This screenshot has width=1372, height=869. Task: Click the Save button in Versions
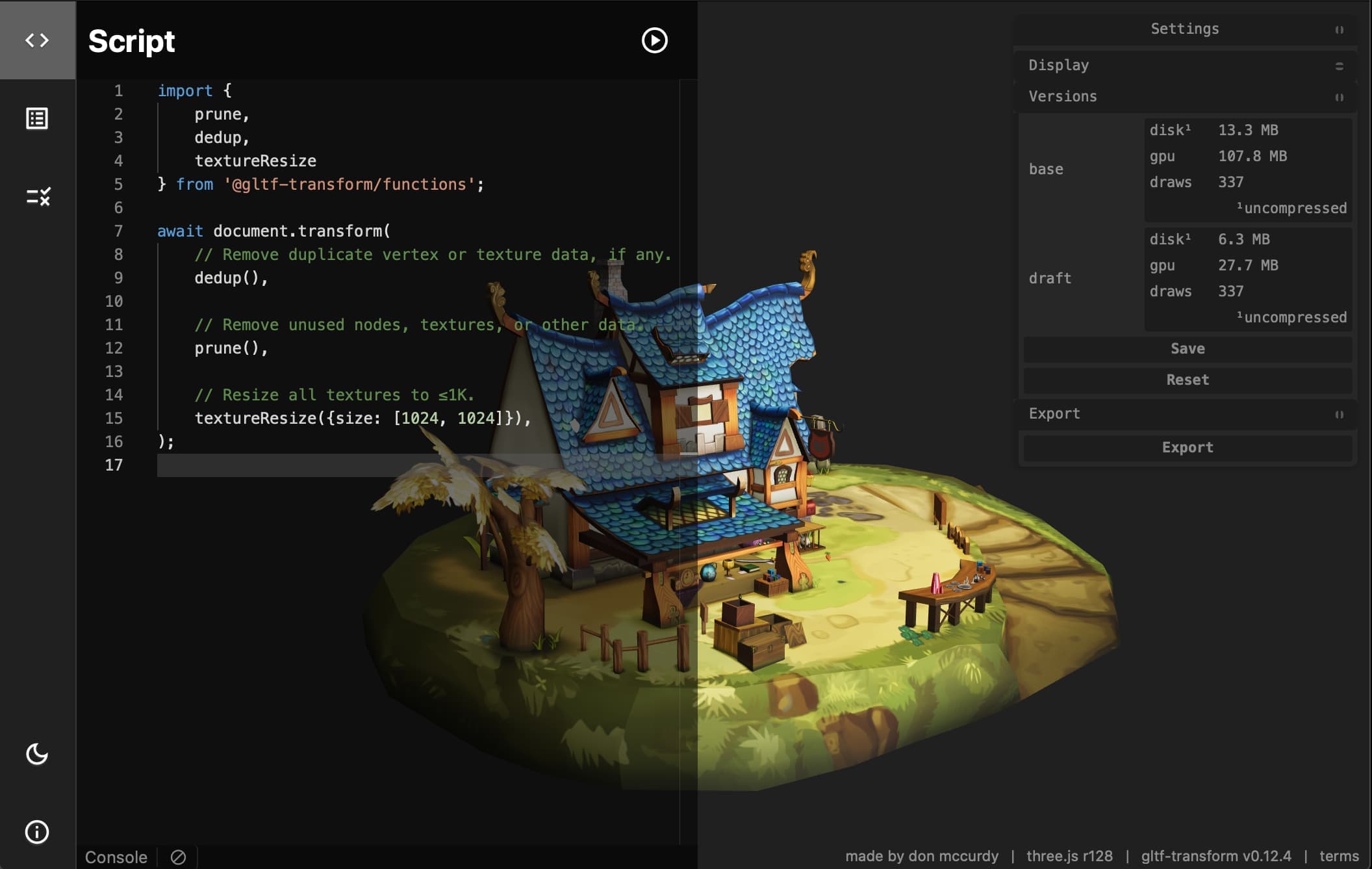[1188, 348]
